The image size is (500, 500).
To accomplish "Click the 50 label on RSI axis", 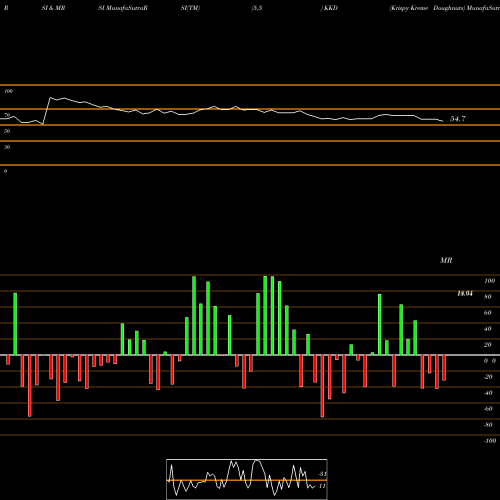I will pos(7,131).
